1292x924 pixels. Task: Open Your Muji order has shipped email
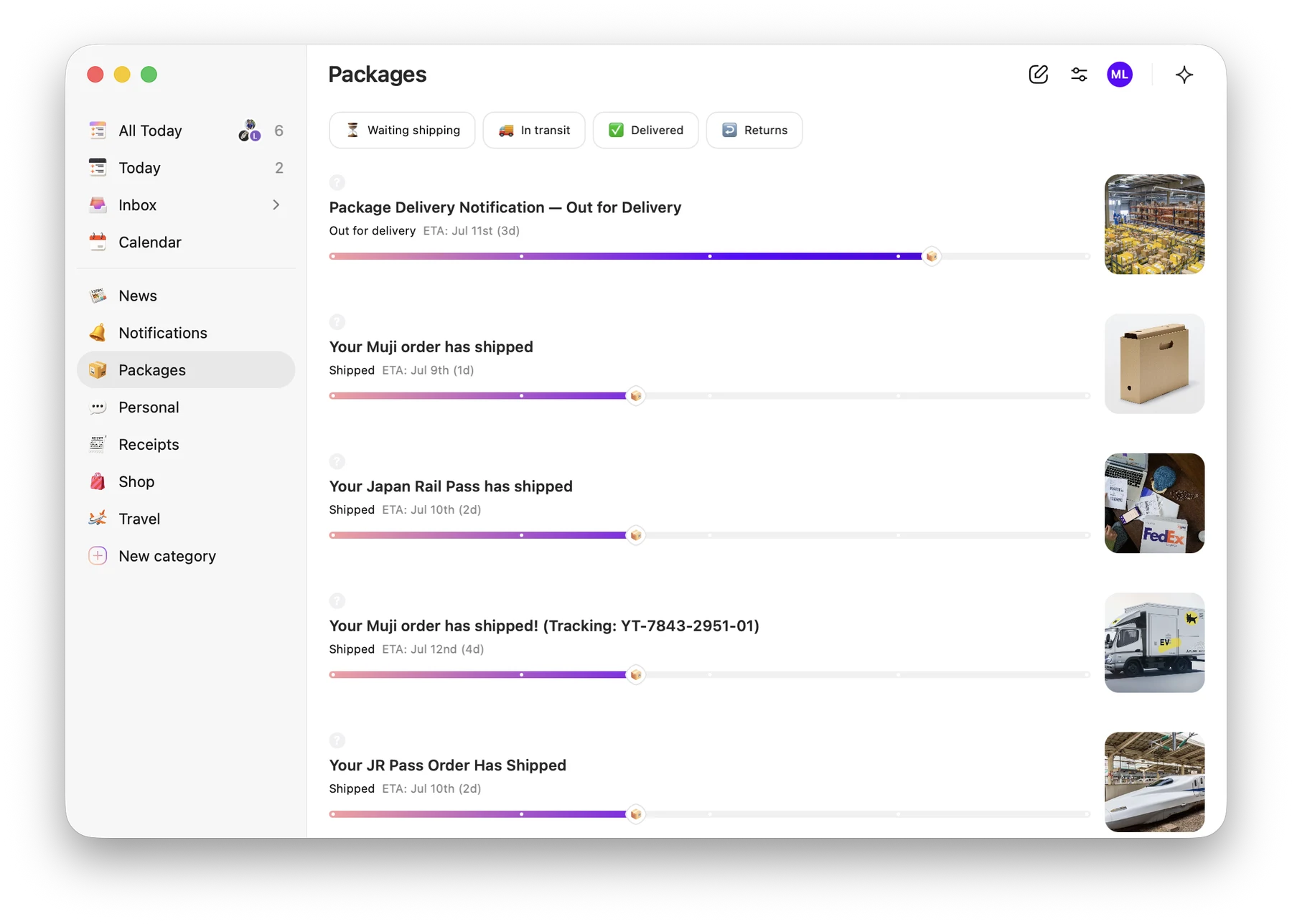pyautogui.click(x=431, y=347)
